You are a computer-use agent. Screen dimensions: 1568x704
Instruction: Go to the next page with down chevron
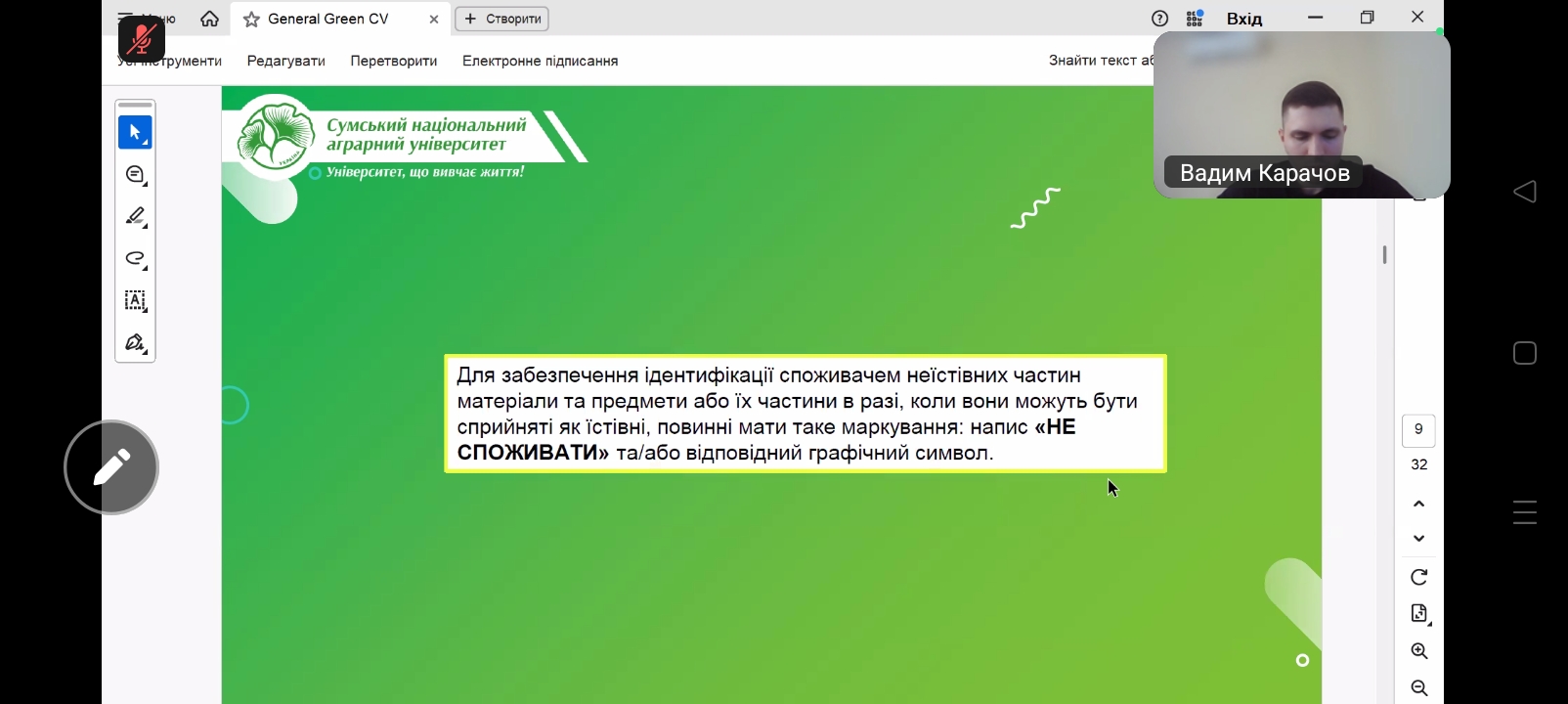tap(1419, 539)
